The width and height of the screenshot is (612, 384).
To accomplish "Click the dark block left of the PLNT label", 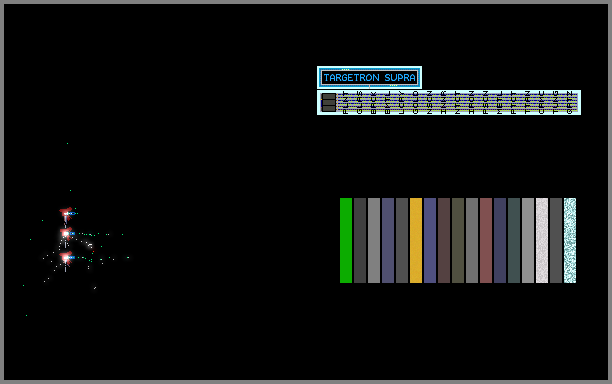I will (x=329, y=103).
